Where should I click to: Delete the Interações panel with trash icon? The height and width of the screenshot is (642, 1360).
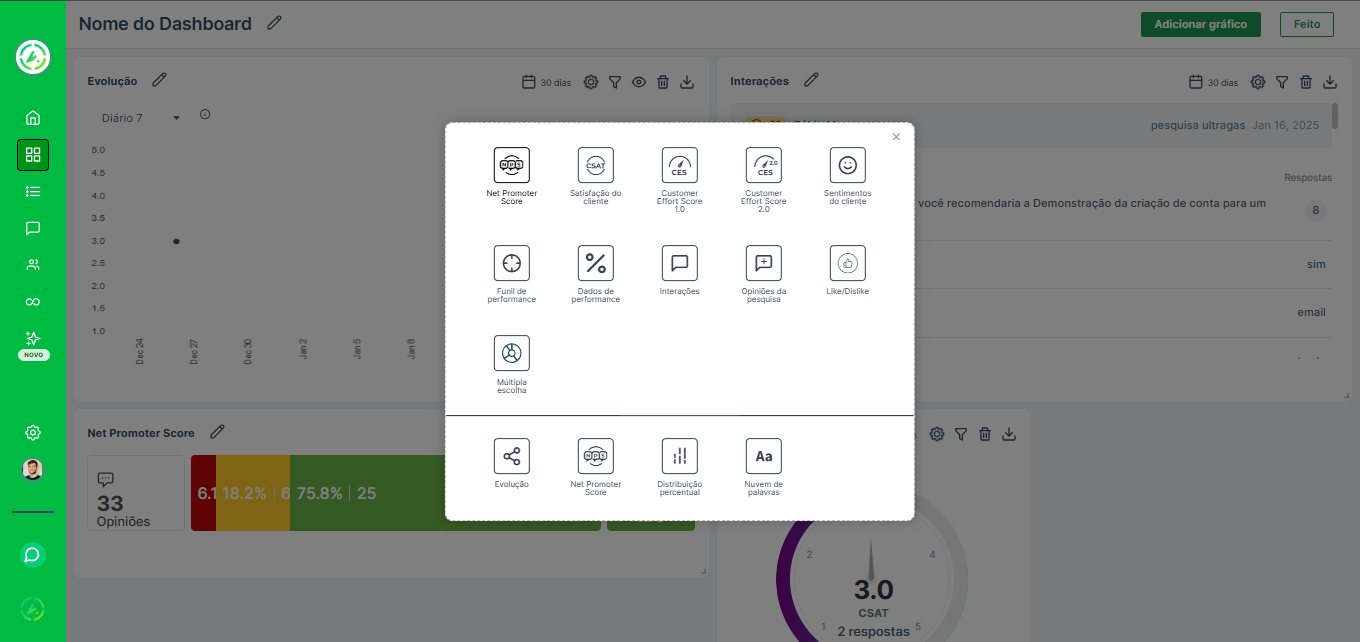tap(1306, 82)
